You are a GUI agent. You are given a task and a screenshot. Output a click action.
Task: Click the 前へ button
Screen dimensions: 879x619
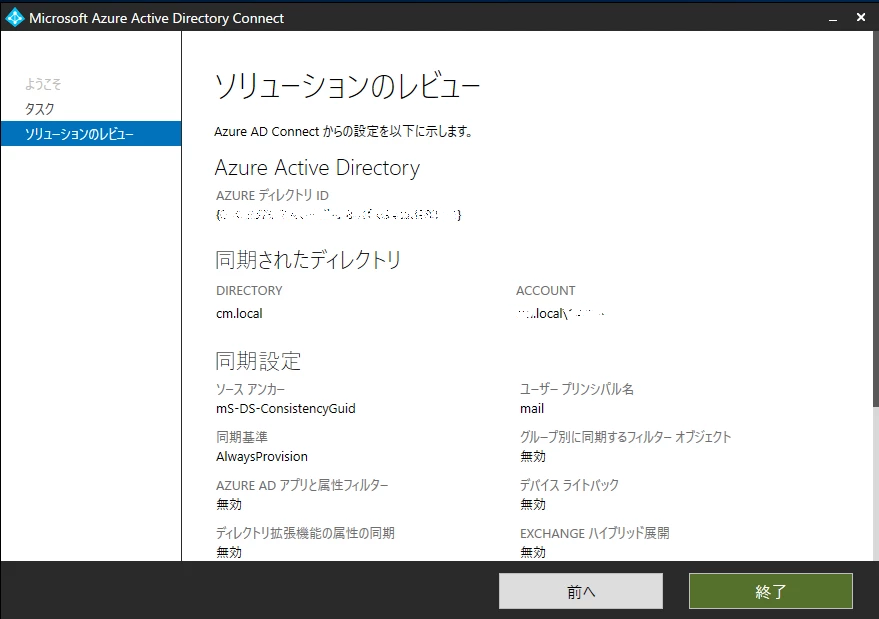pyautogui.click(x=581, y=591)
